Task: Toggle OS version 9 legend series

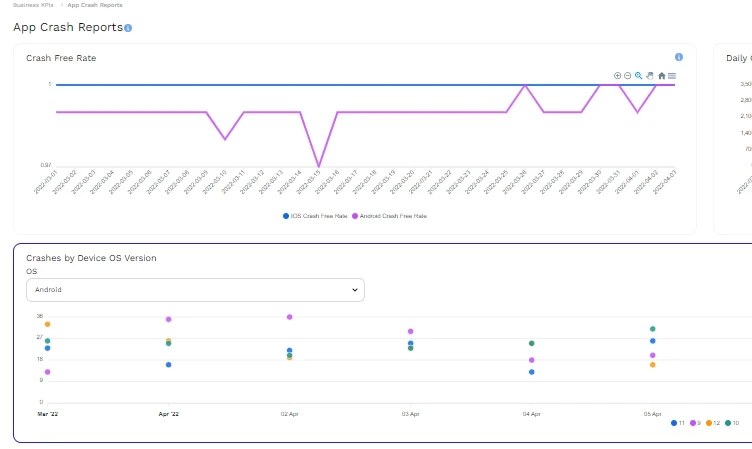Action: click(x=695, y=423)
